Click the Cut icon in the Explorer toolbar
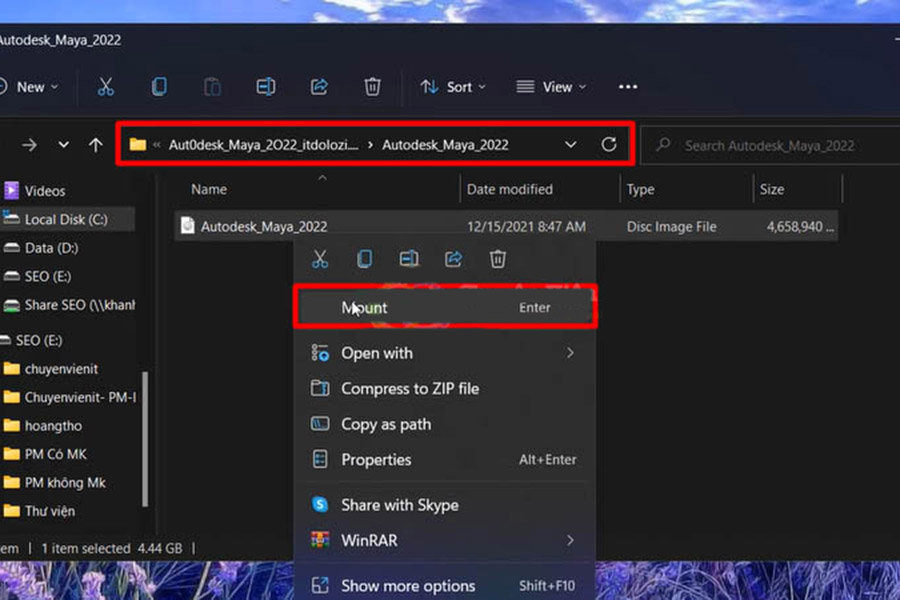Viewport: 900px width, 600px height. [x=106, y=87]
